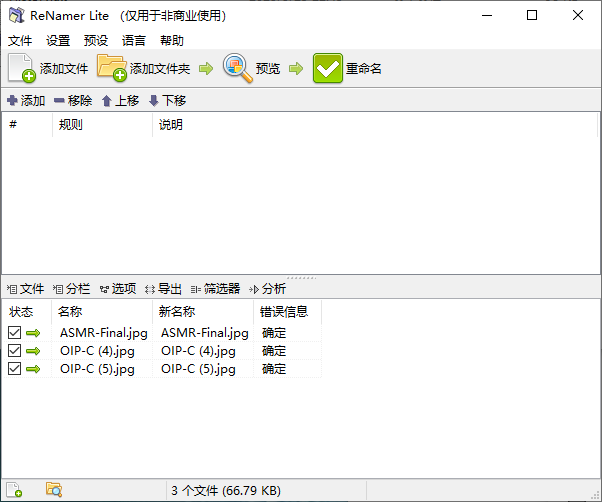Uncheck the ASMR-Final.jpg file checkbox
This screenshot has height=502, width=602.
[x=15, y=332]
